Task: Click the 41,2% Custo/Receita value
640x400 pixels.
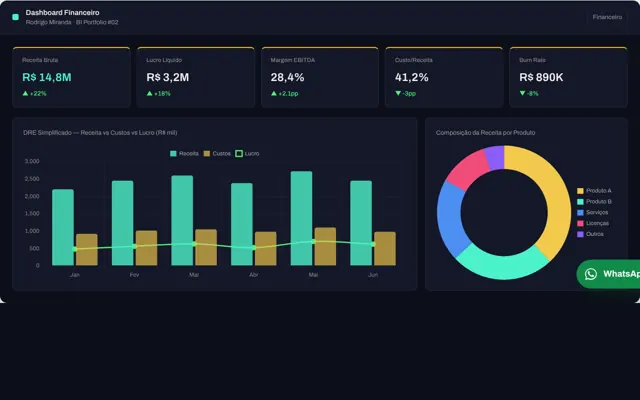Action: (411, 77)
